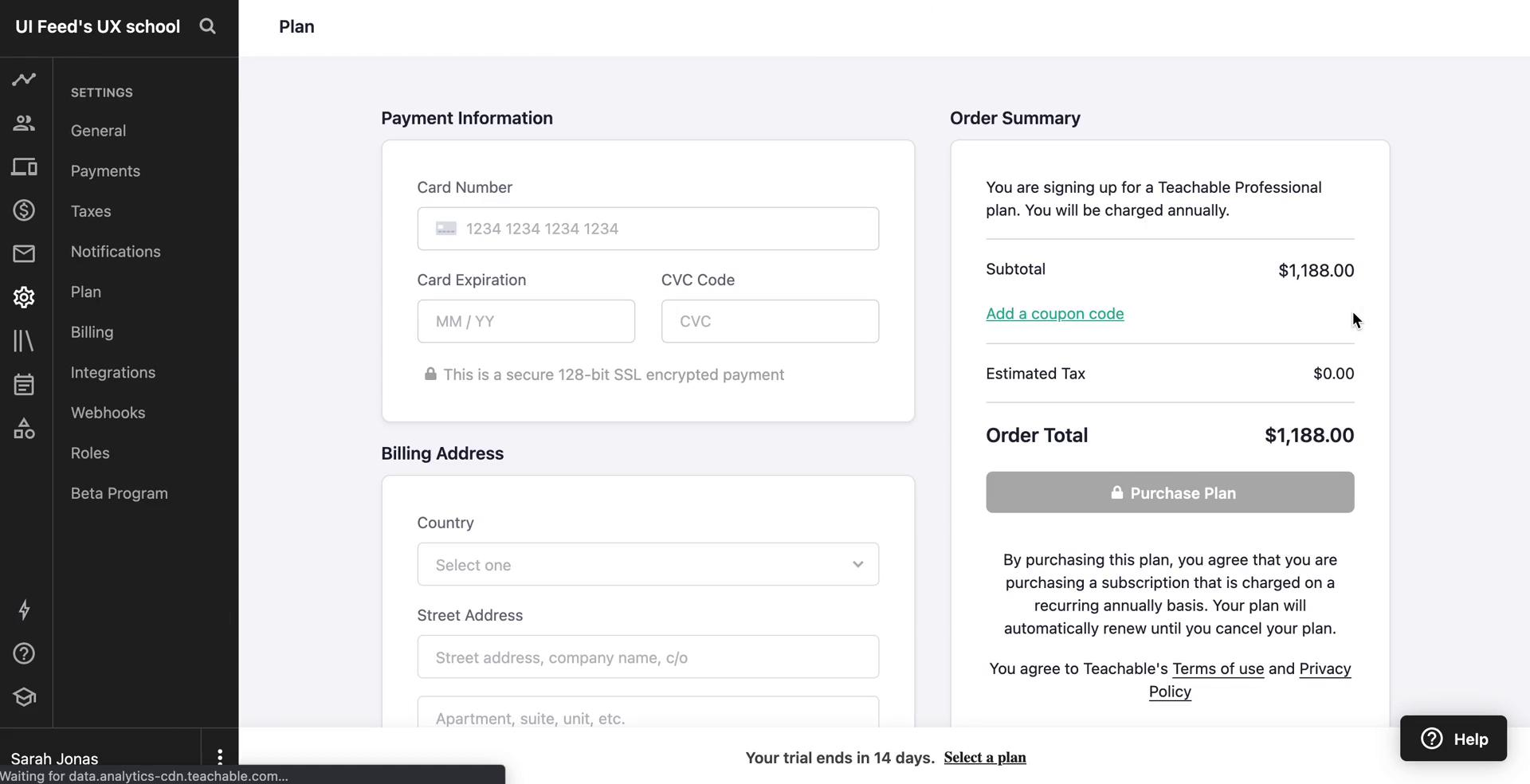Open the Emails envelope icon in sidebar

24,253
